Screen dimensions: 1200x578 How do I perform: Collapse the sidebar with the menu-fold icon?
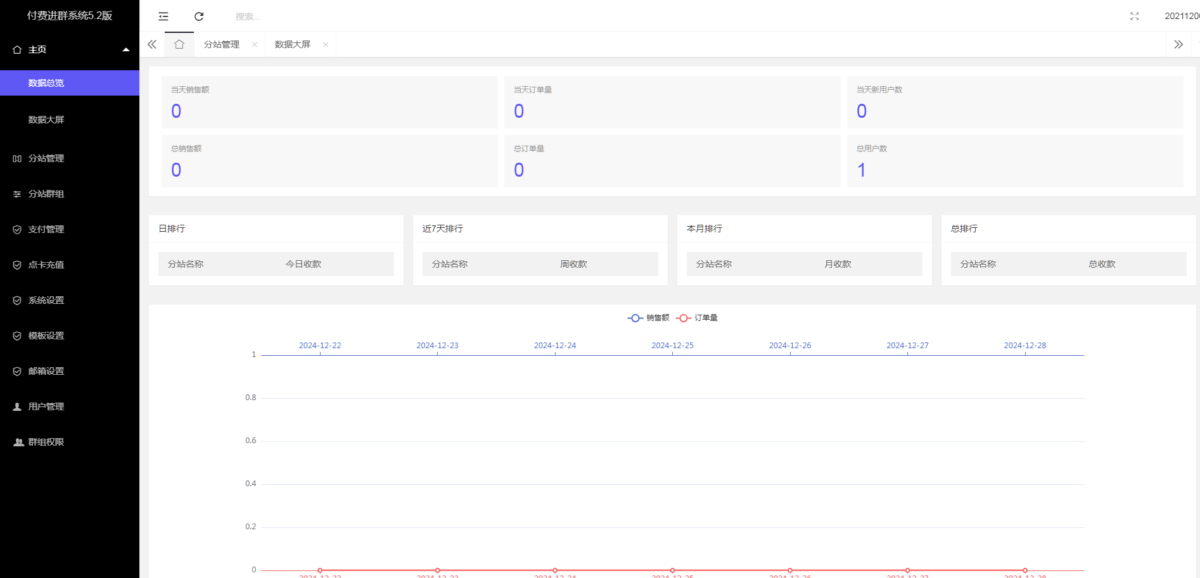pyautogui.click(x=164, y=16)
